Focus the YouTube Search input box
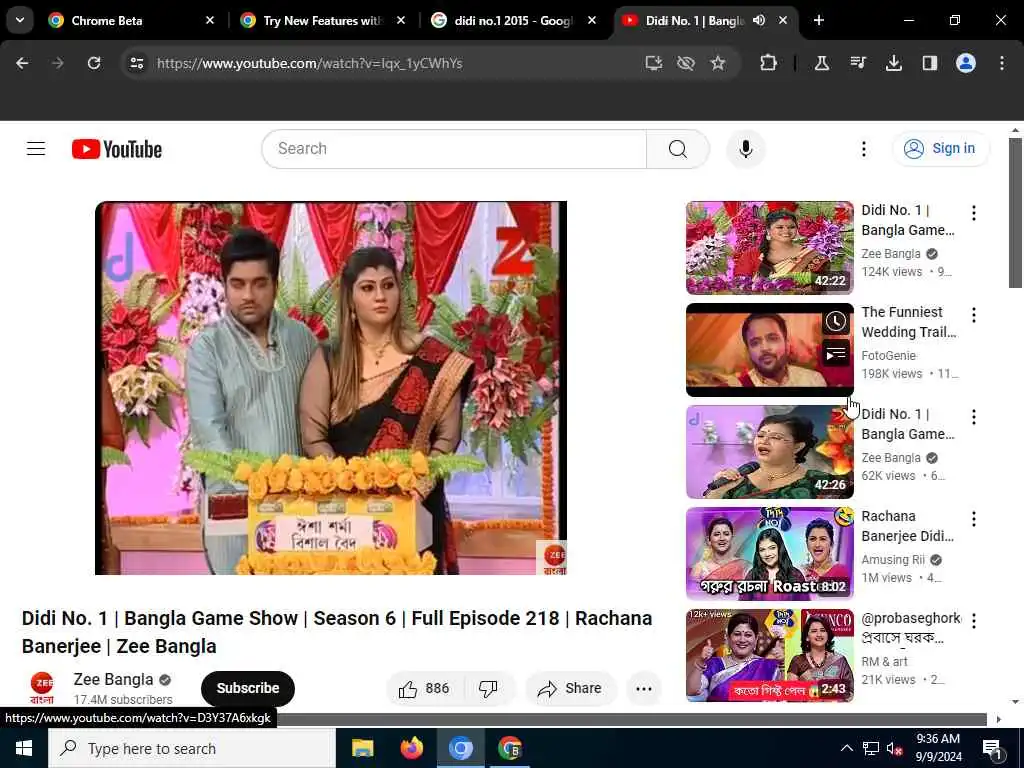Image resolution: width=1024 pixels, height=768 pixels. coord(454,149)
